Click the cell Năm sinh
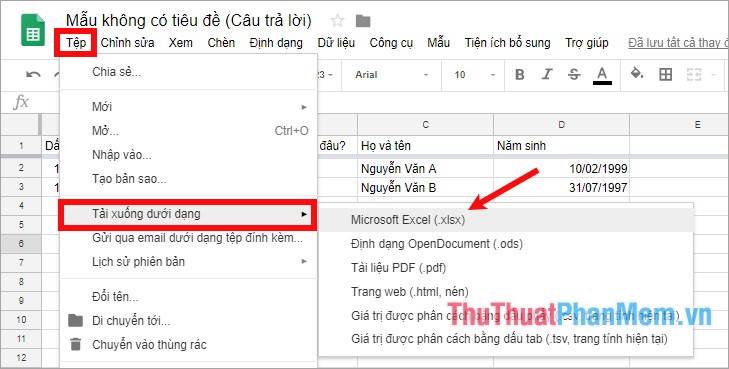729x369 pixels. tap(562, 146)
